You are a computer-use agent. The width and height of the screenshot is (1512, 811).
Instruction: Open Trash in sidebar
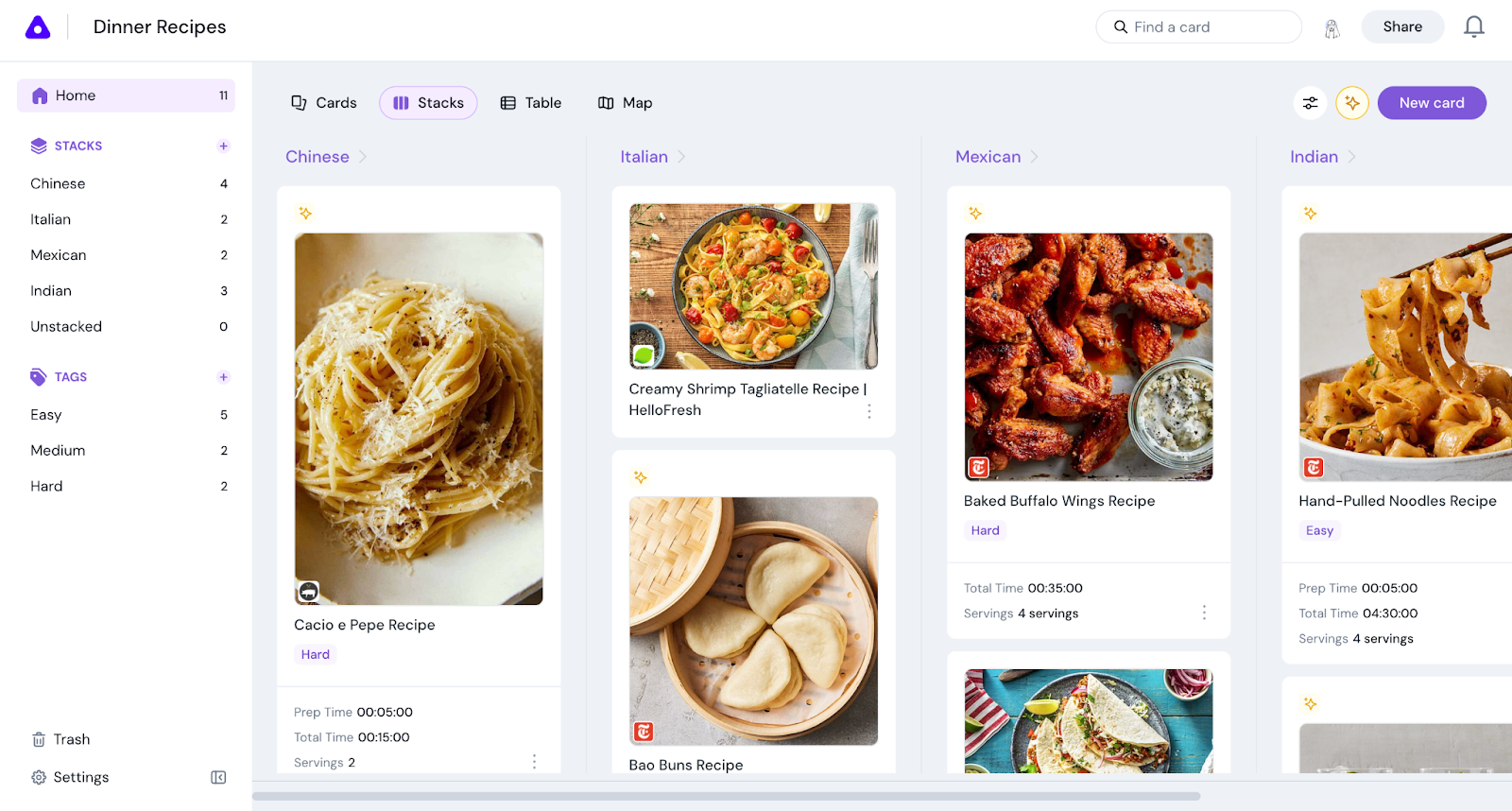(x=61, y=739)
